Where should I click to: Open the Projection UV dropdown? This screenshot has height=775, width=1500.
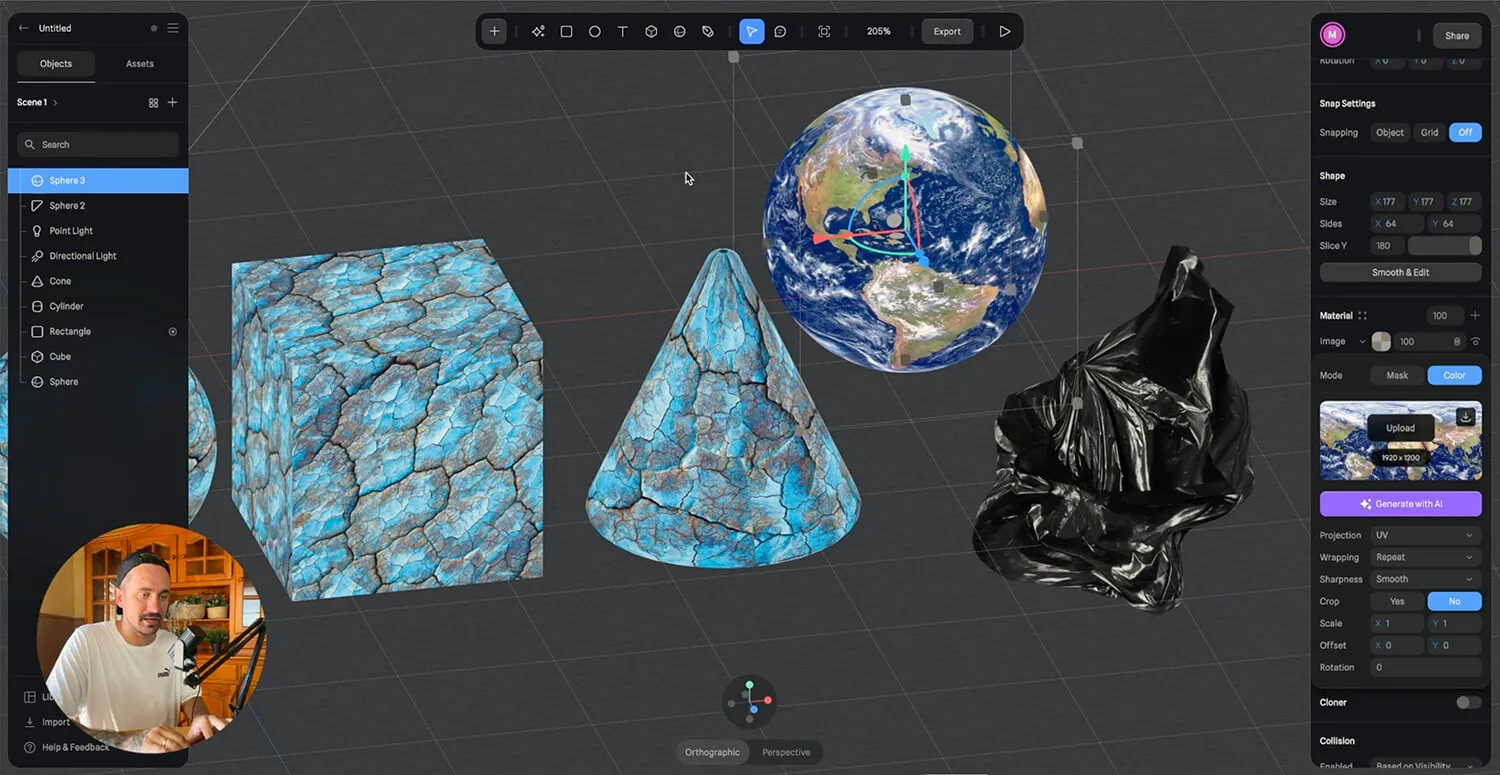[x=1425, y=535]
